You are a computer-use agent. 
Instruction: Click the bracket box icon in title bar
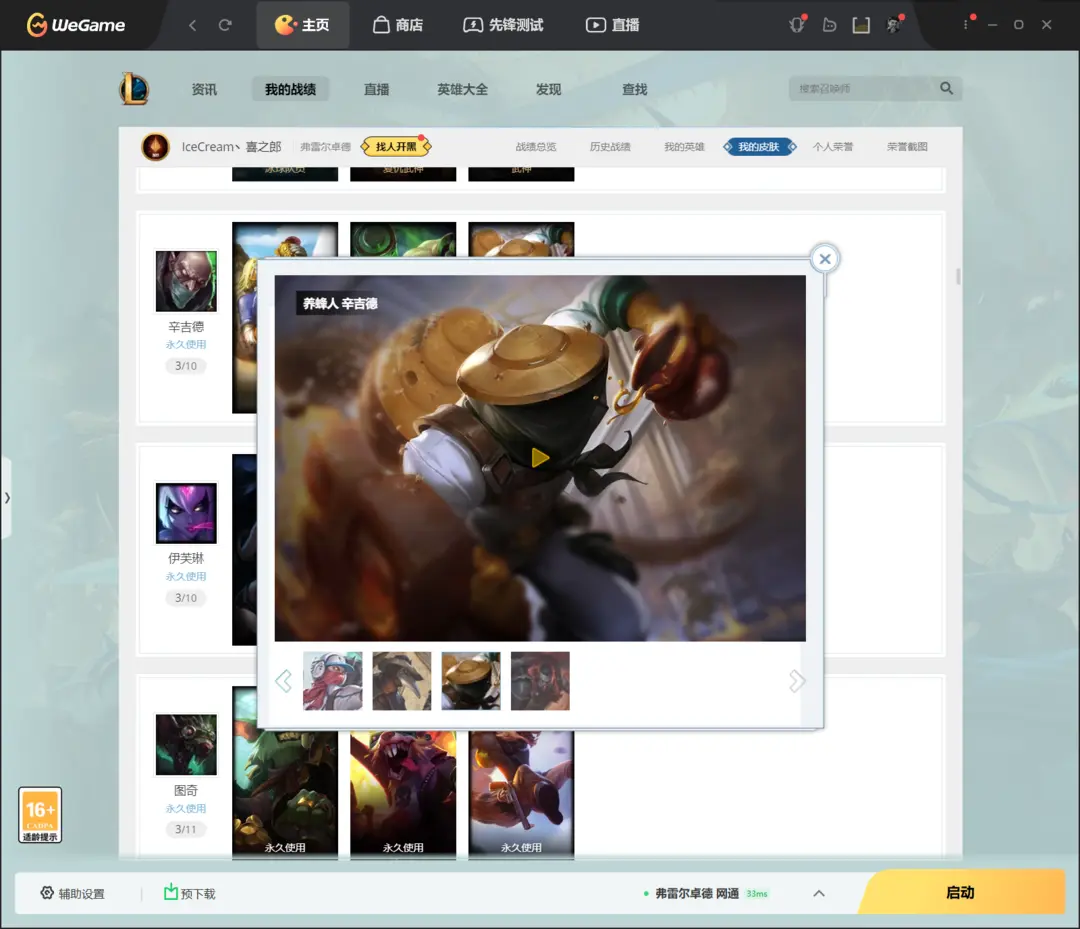click(861, 25)
